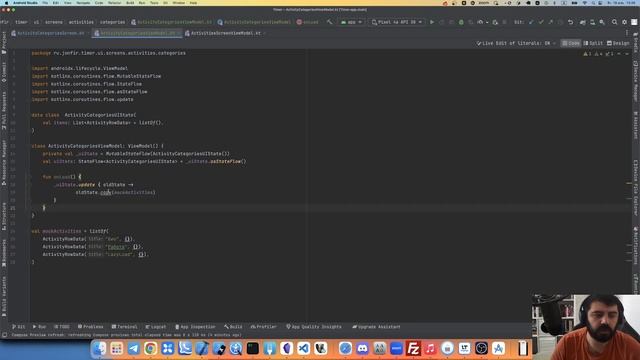The image size is (640, 360).
Task: Open the Profiler tool window
Action: [264, 327]
